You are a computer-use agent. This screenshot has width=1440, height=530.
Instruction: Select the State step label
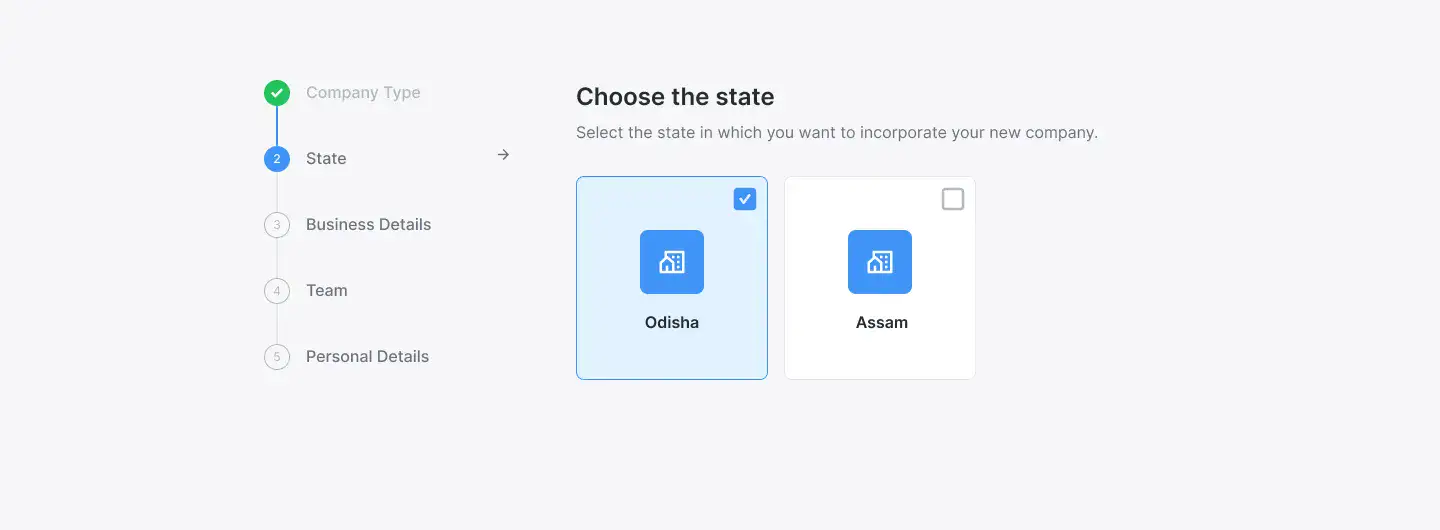(x=326, y=159)
